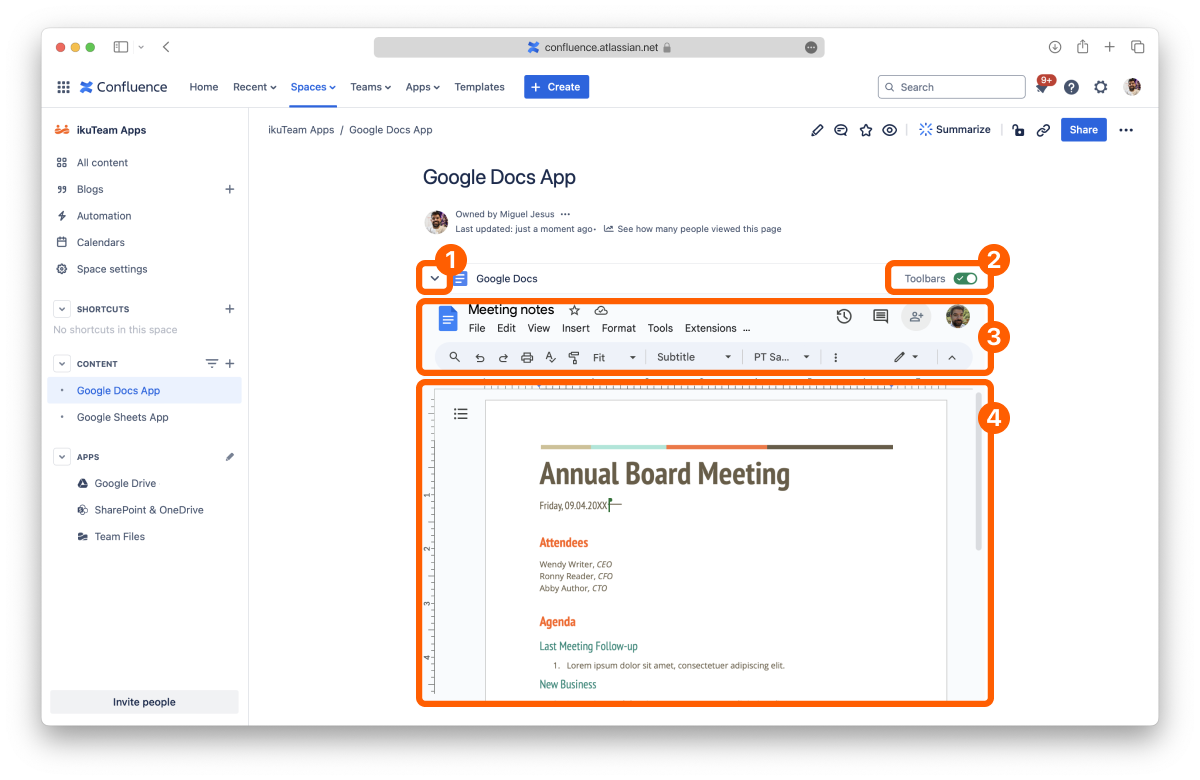1200x780 pixels.
Task: Open the Docs Insert menu
Action: click(x=576, y=328)
